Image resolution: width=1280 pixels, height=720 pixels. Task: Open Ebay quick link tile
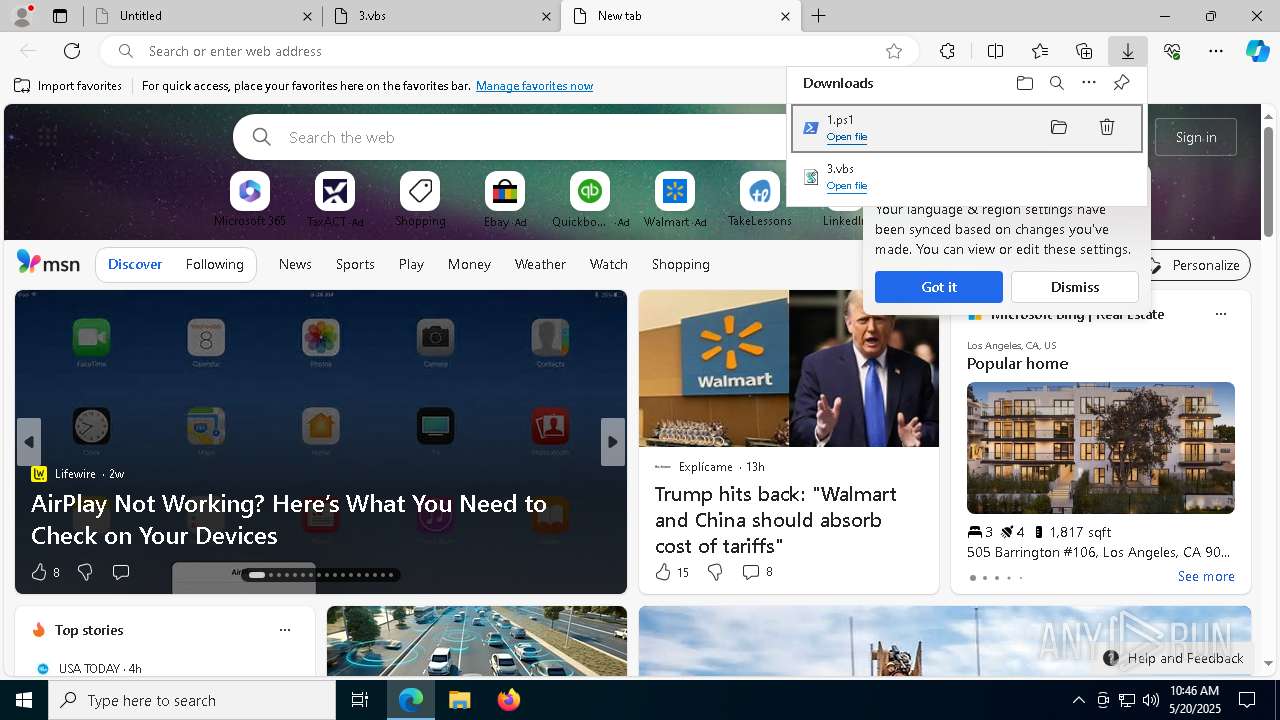pyautogui.click(x=505, y=199)
